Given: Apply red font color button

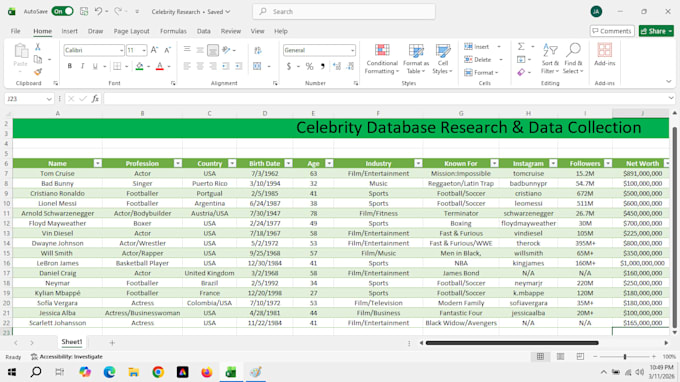Looking at the screenshot, I should click(x=160, y=66).
